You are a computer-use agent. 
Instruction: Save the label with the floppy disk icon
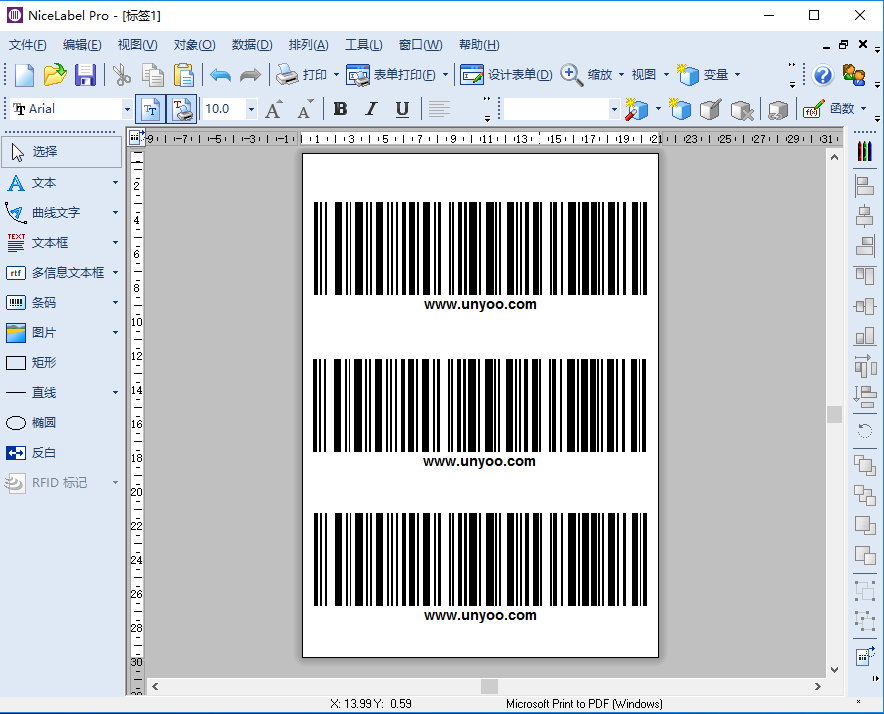tap(85, 75)
